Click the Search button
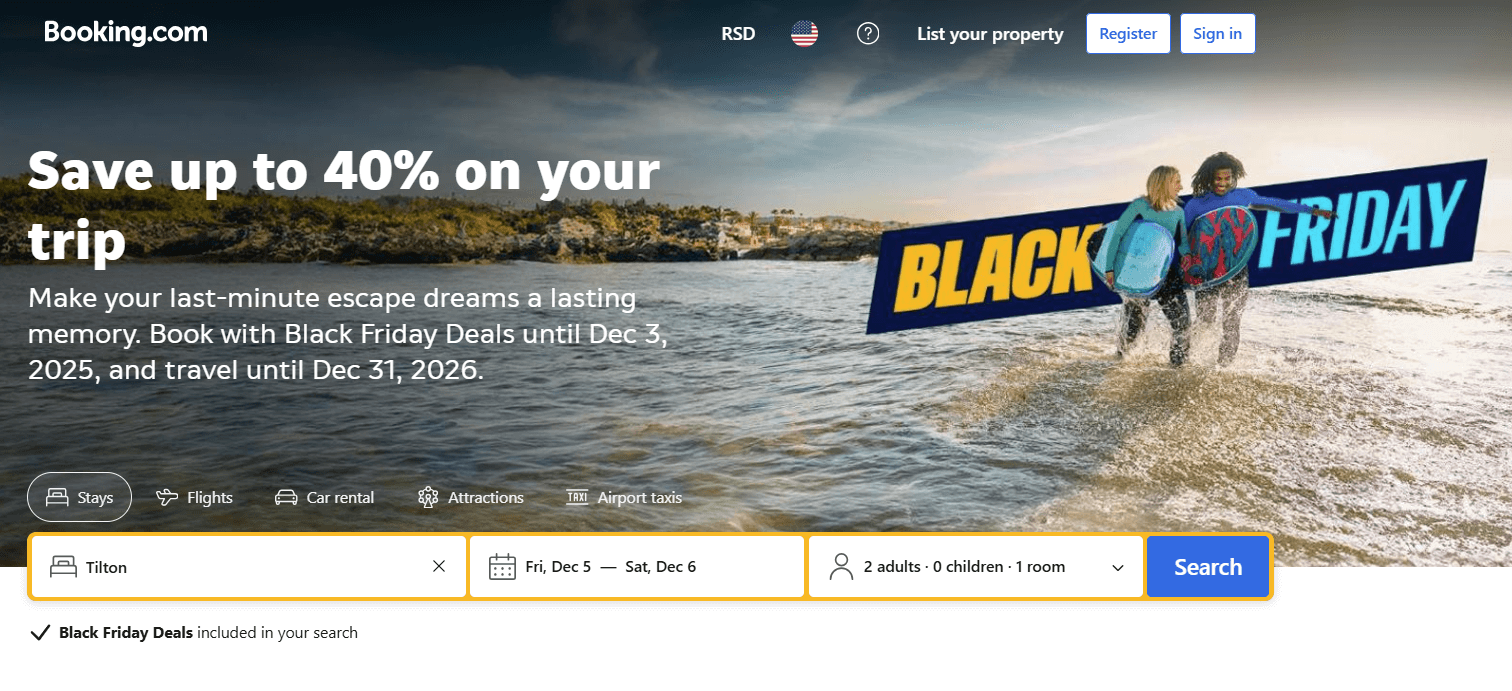The image size is (1512, 691). [x=1208, y=567]
